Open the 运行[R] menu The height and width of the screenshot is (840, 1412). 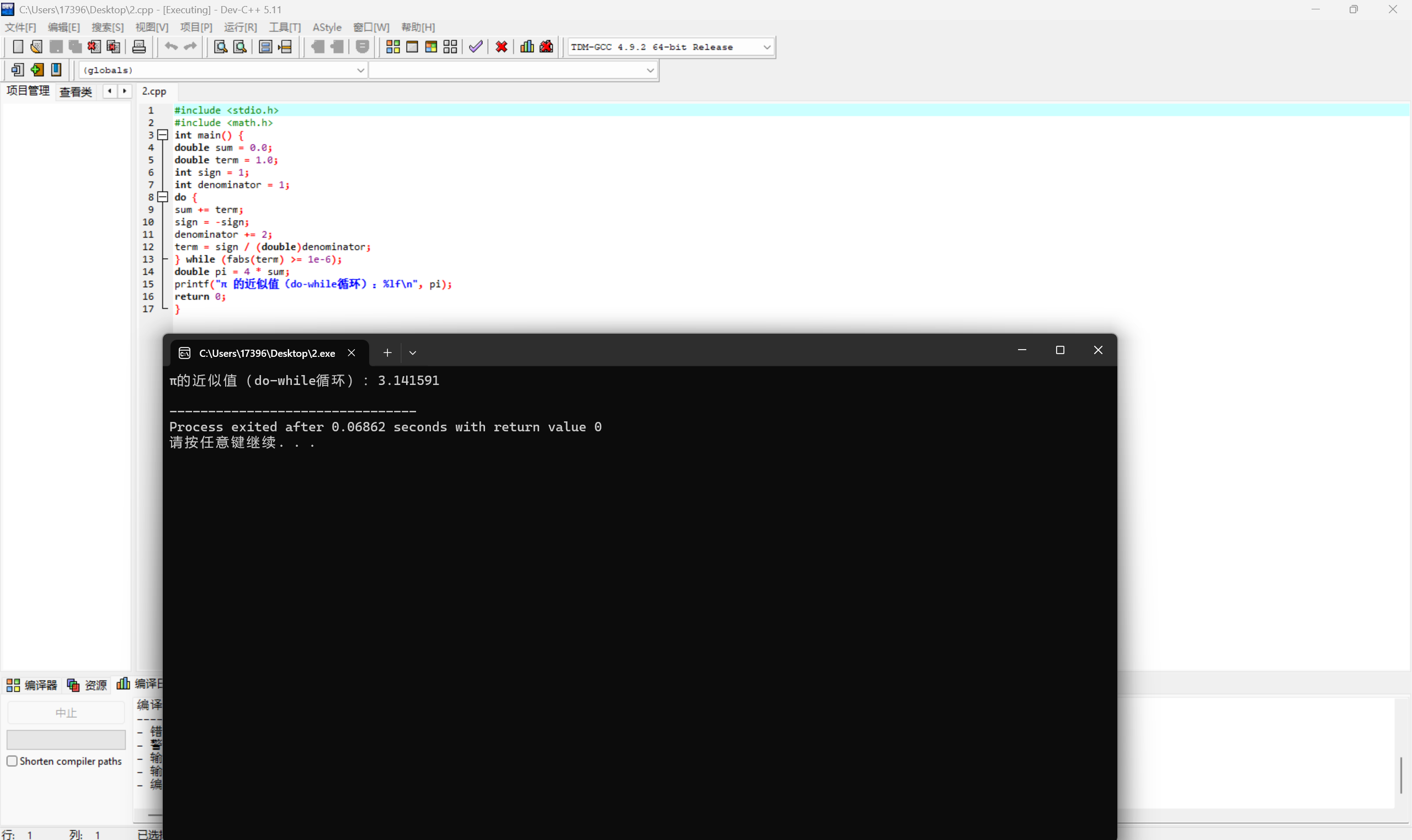[x=240, y=27]
